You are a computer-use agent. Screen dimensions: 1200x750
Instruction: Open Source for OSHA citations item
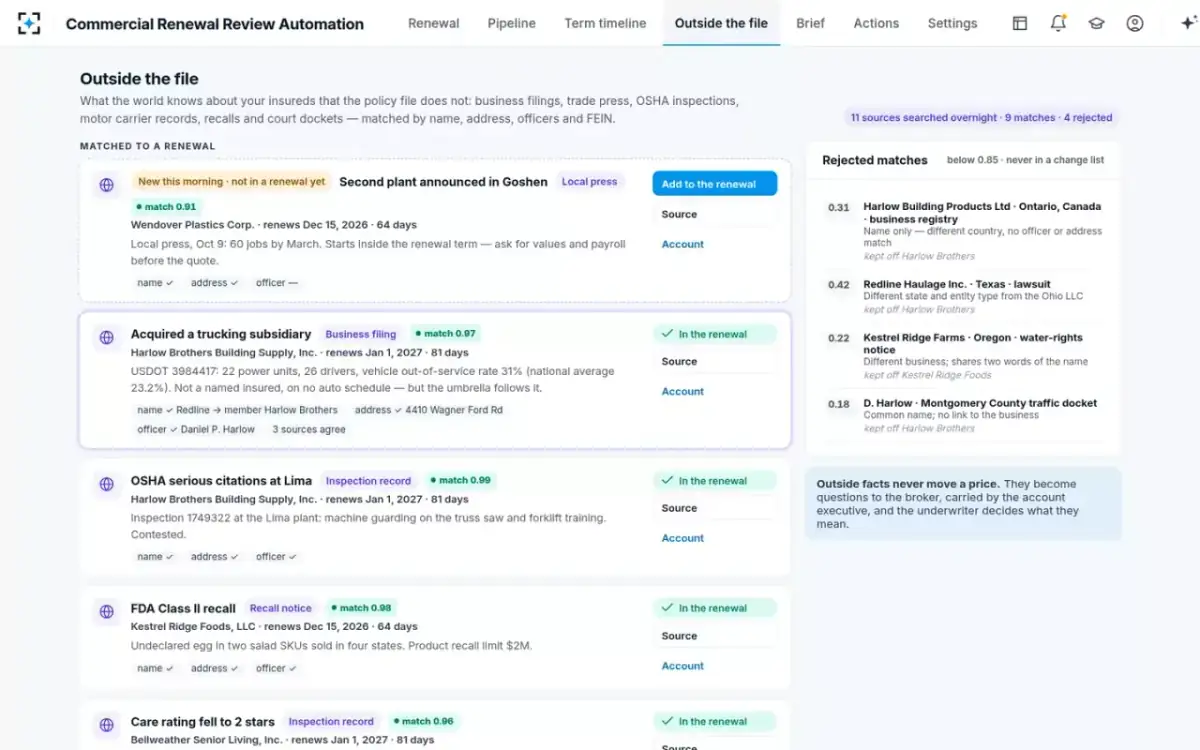pyautogui.click(x=714, y=508)
